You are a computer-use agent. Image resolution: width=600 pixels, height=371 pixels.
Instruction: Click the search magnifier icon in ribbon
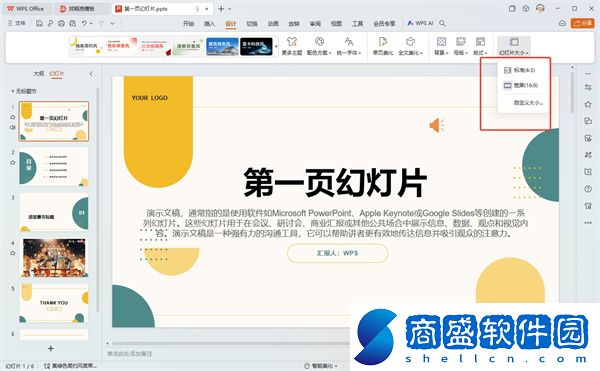tap(442, 23)
